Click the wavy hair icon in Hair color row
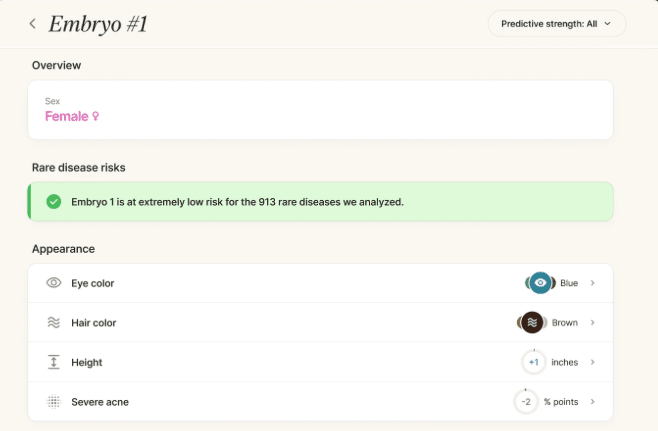 point(54,323)
